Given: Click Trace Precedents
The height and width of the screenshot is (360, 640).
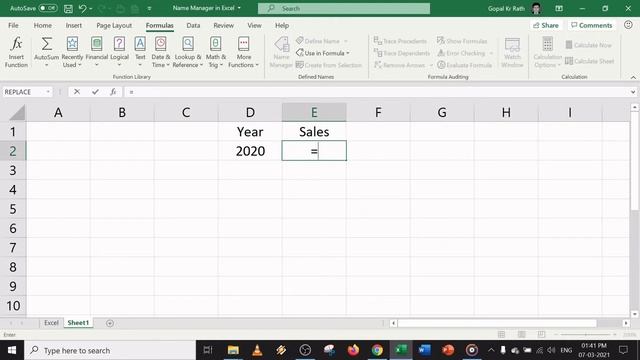Looking at the screenshot, I should tap(400, 41).
